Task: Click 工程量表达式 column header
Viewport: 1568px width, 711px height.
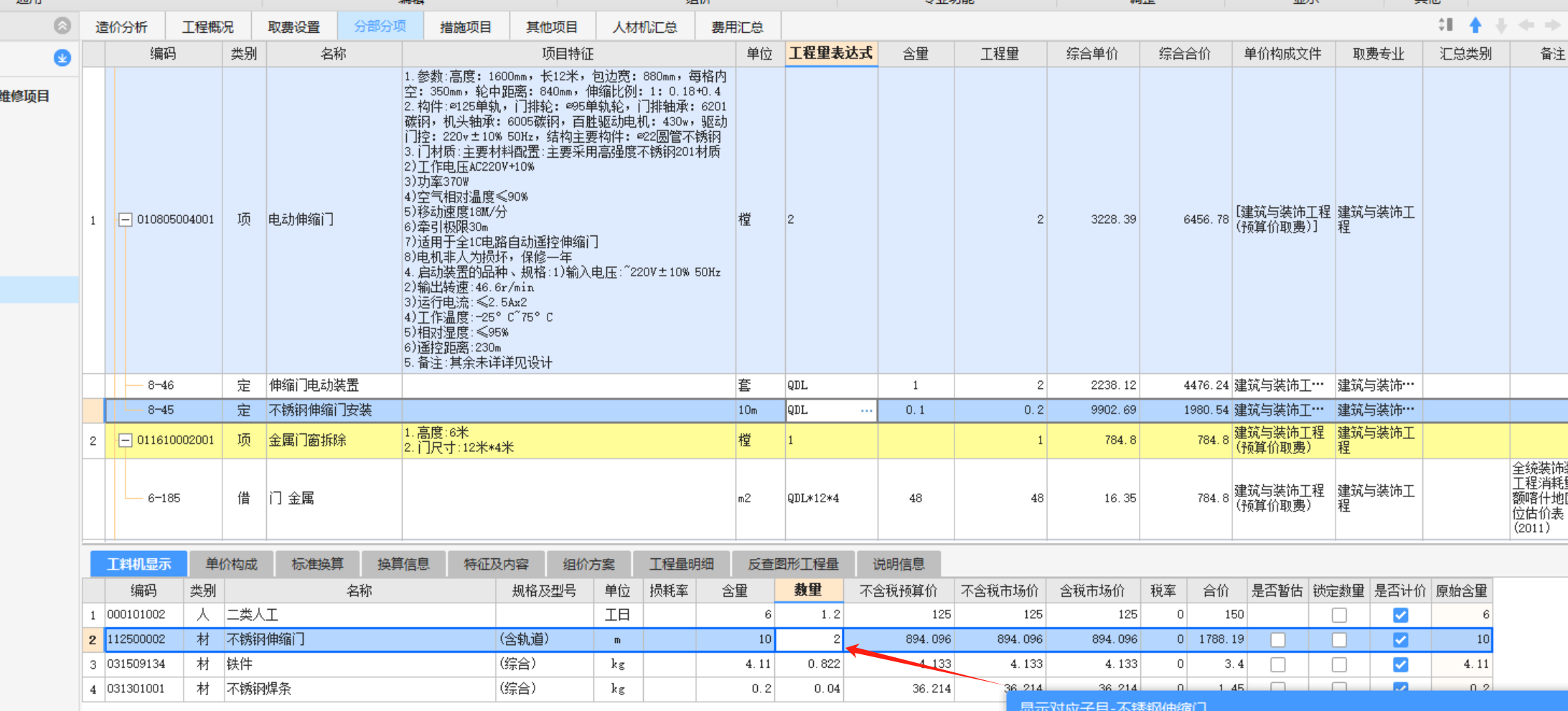Action: click(831, 54)
